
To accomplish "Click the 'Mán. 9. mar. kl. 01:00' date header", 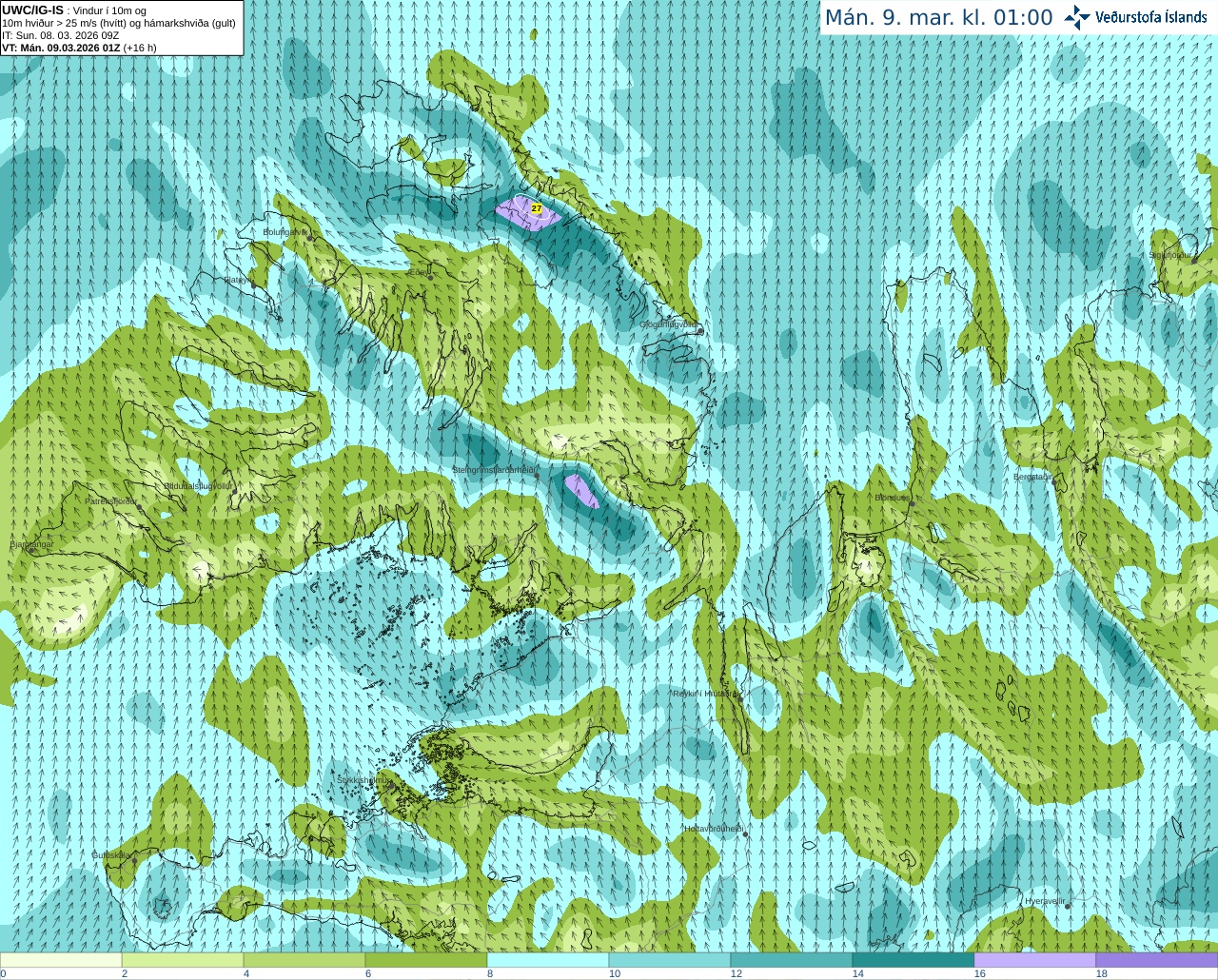I will coord(938,18).
